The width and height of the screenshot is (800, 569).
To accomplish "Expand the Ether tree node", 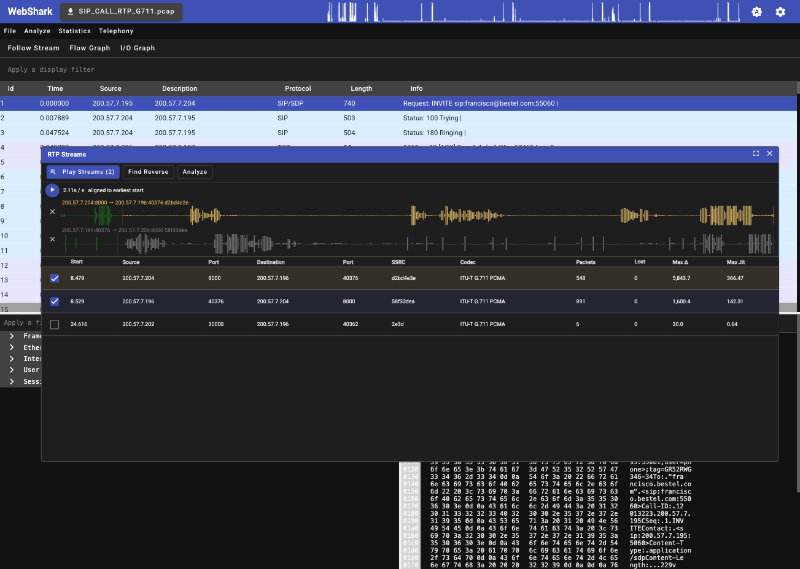I will point(12,347).
